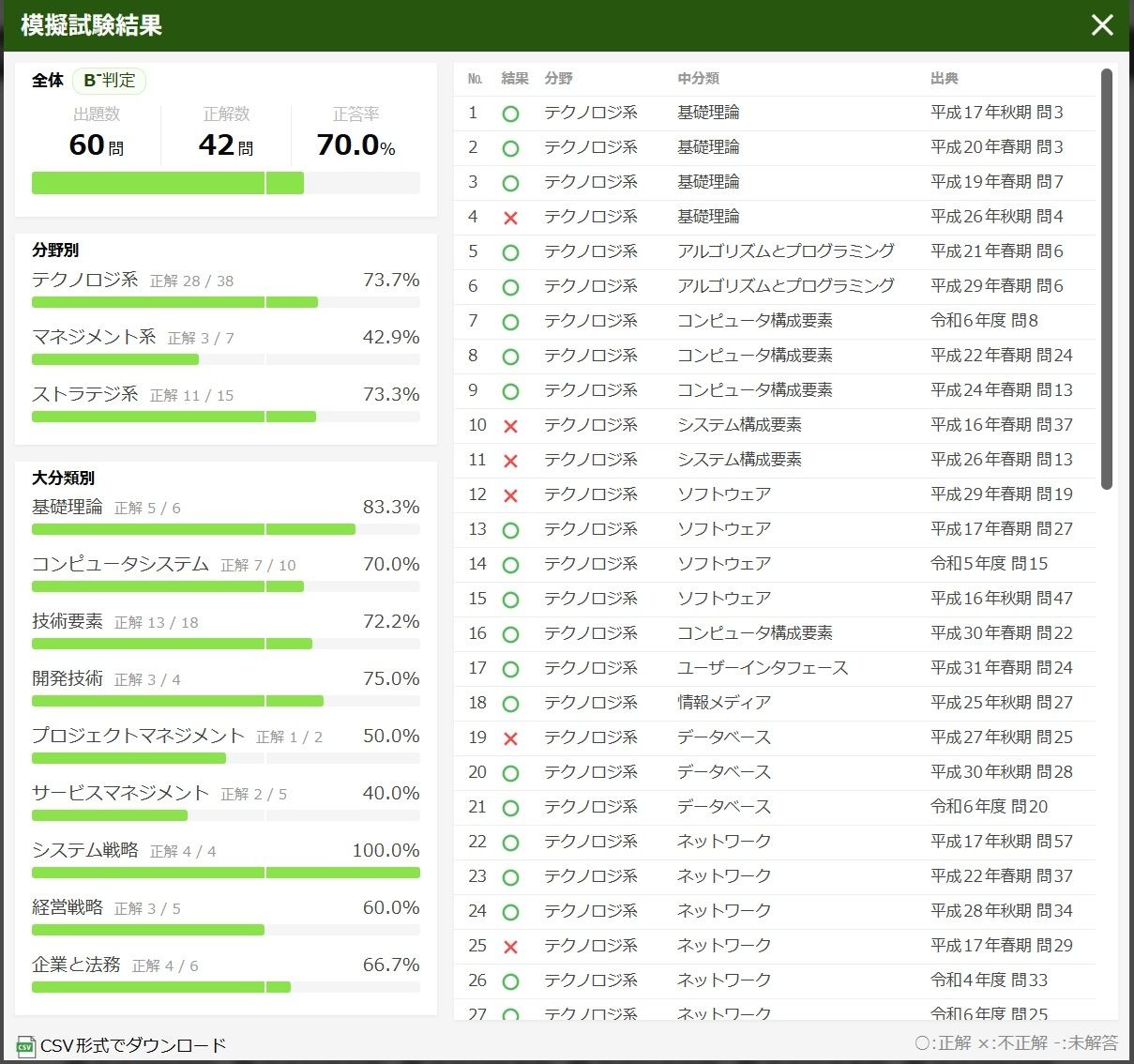Click the incorrect X mark for question 4
1134x1064 pixels.
click(x=510, y=218)
